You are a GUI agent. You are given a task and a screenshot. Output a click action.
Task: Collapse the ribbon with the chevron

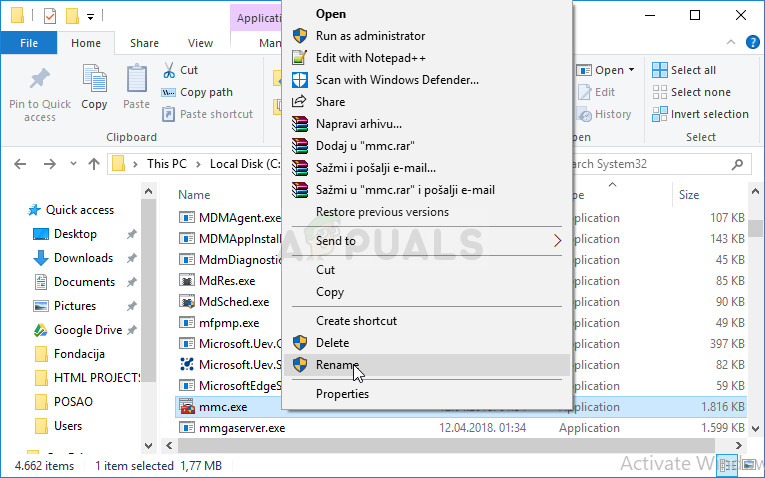731,42
